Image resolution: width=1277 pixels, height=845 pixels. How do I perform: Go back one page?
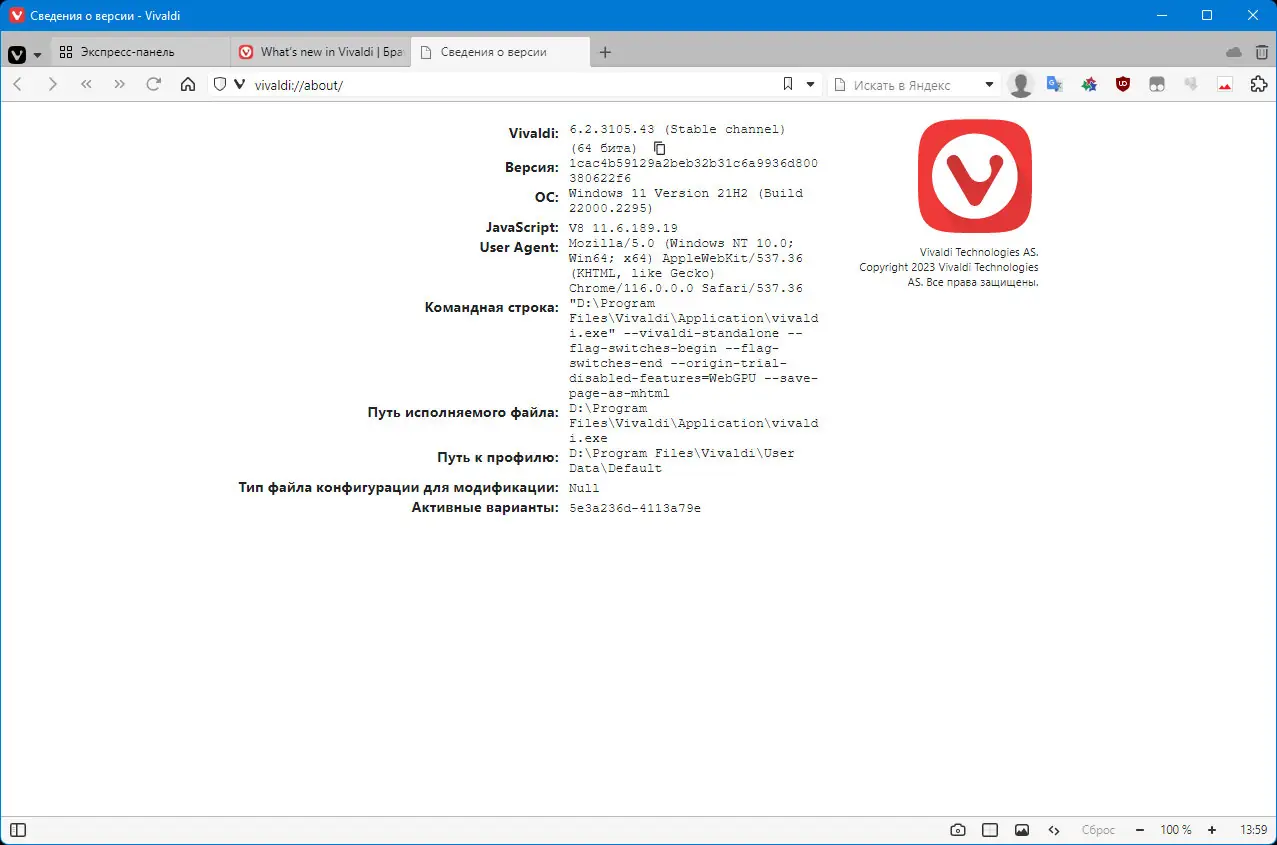[18, 85]
